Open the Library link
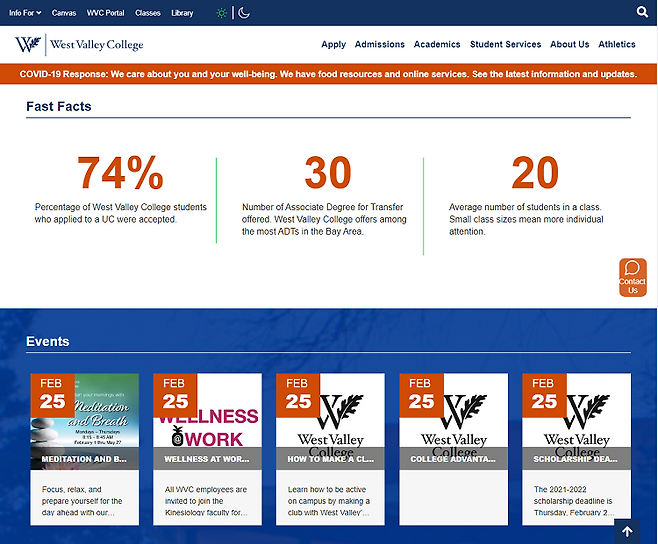Image resolution: width=658 pixels, height=544 pixels. tap(182, 13)
